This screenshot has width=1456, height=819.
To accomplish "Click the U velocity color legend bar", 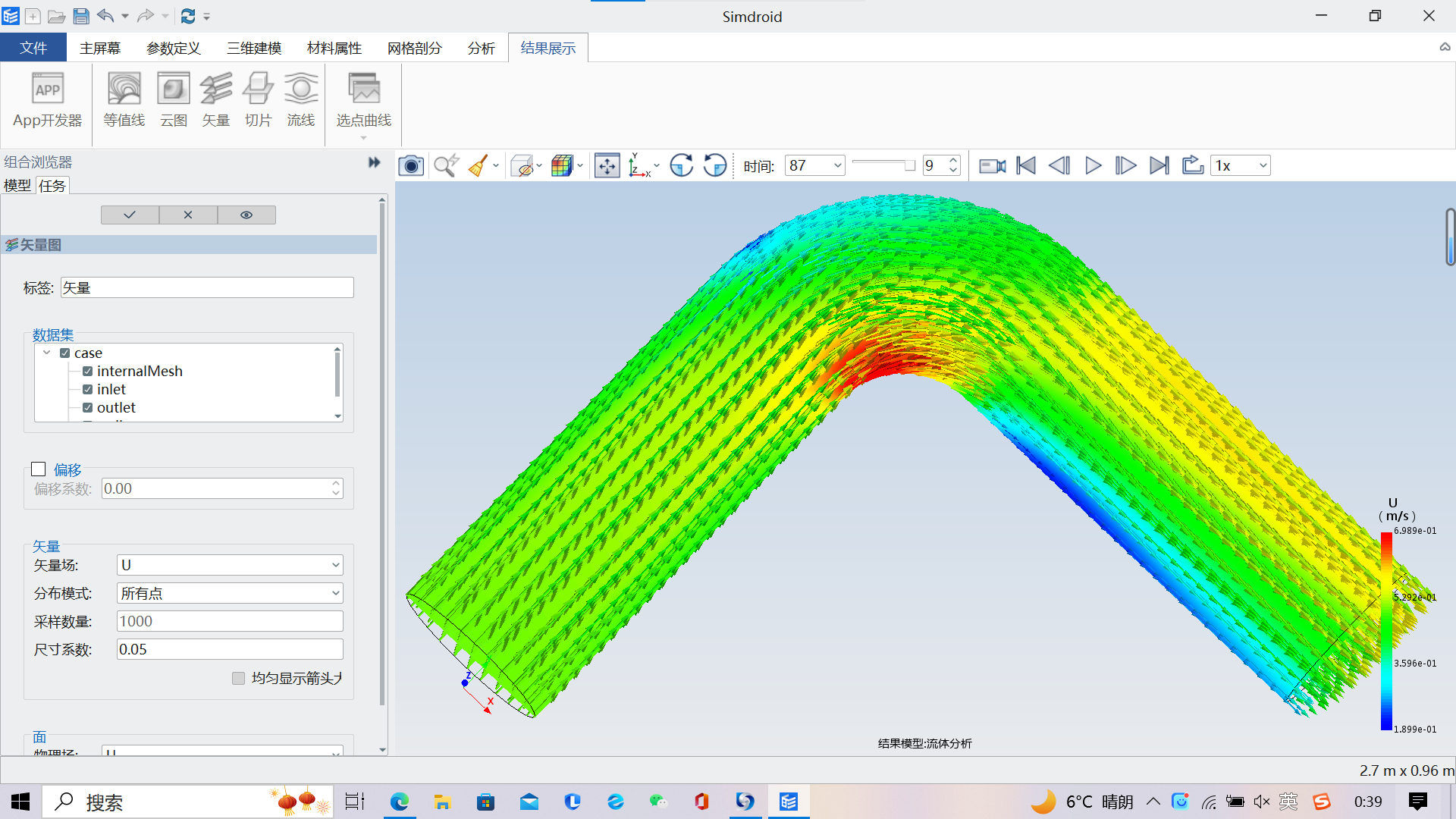I will tap(1386, 631).
